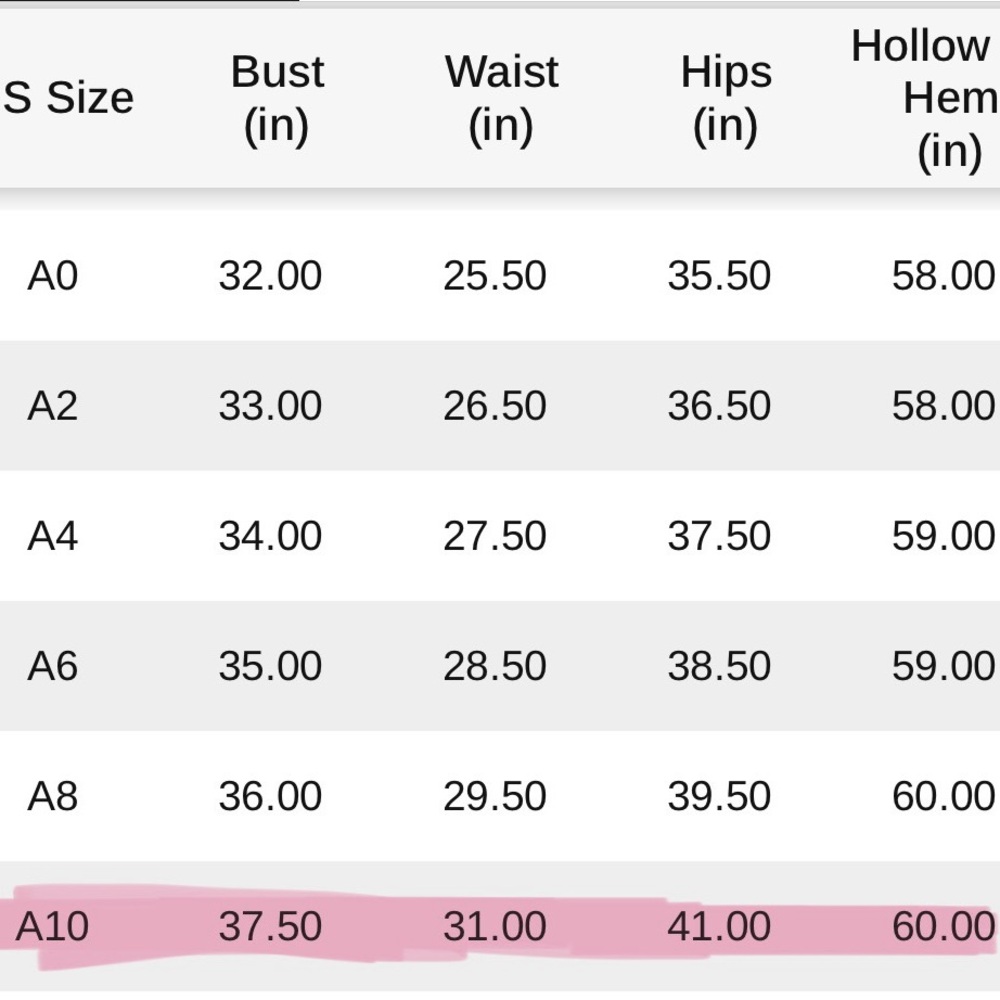
Task: Click waist value 26.50 for A2
Action: [495, 406]
